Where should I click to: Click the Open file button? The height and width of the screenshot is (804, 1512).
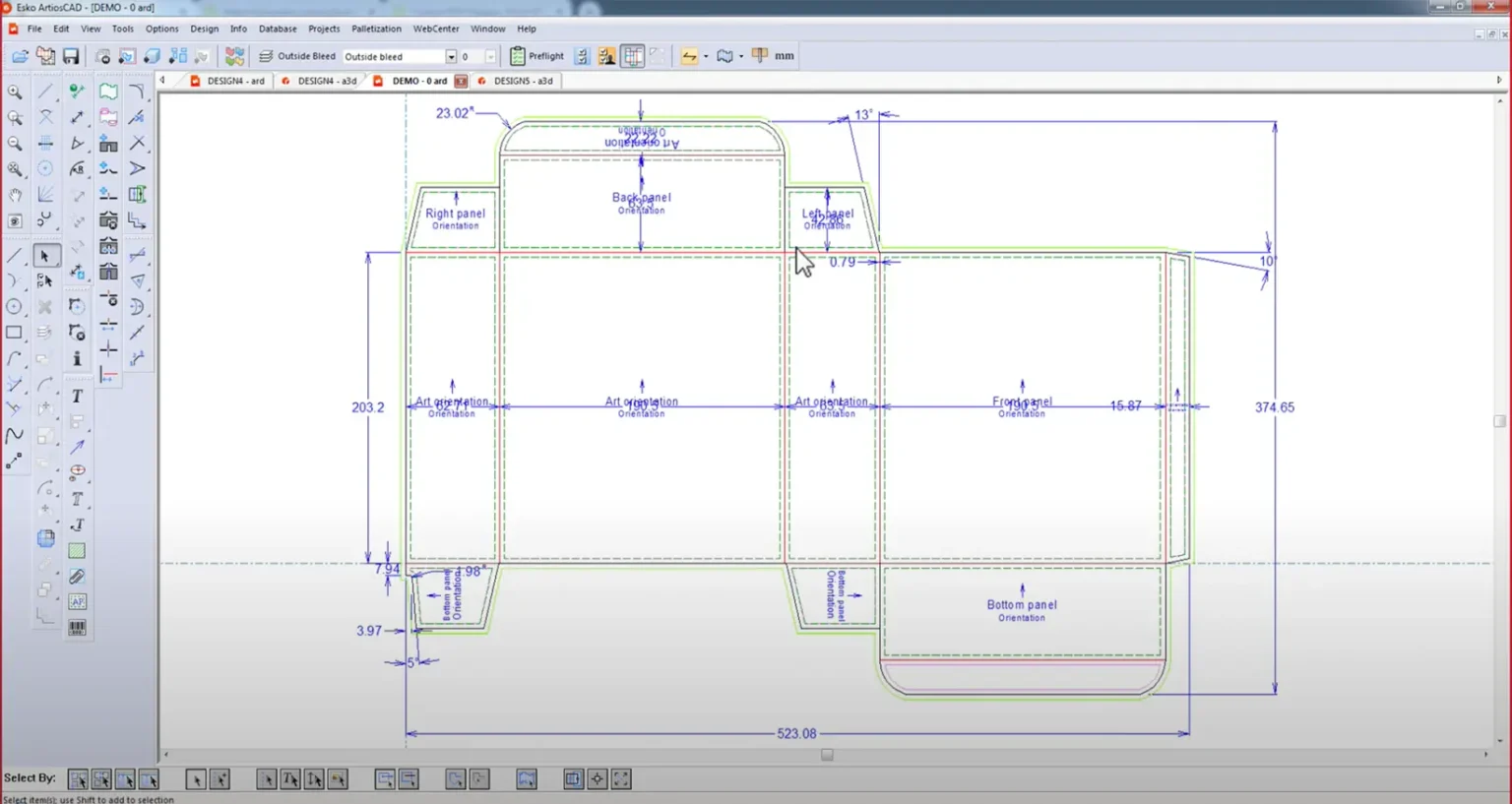pyautogui.click(x=19, y=56)
